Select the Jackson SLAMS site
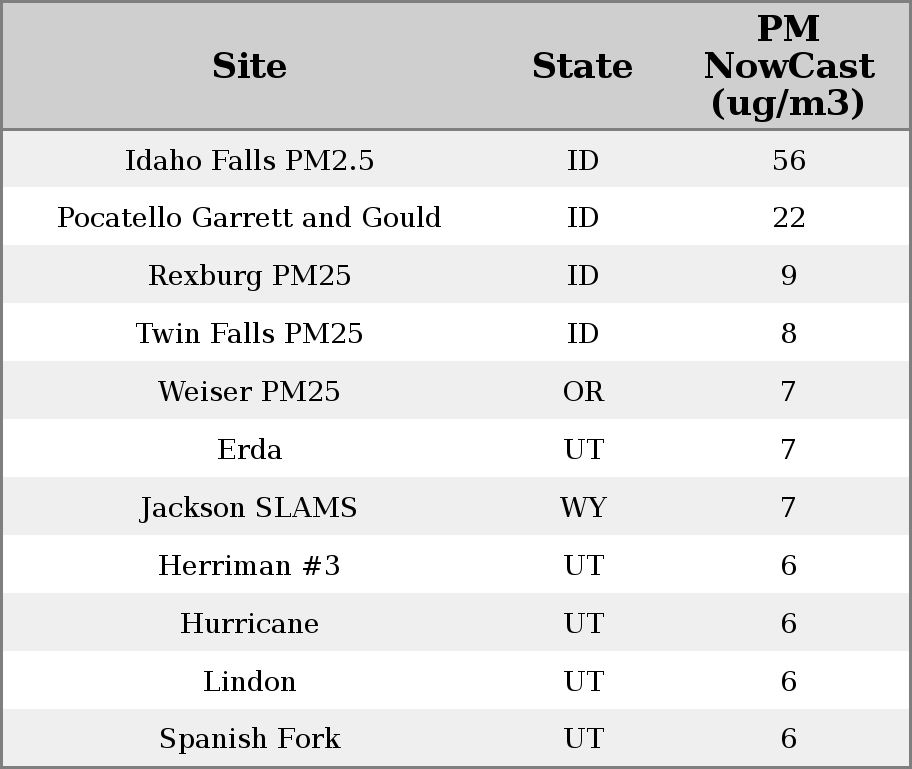Image resolution: width=912 pixels, height=769 pixels. [249, 508]
